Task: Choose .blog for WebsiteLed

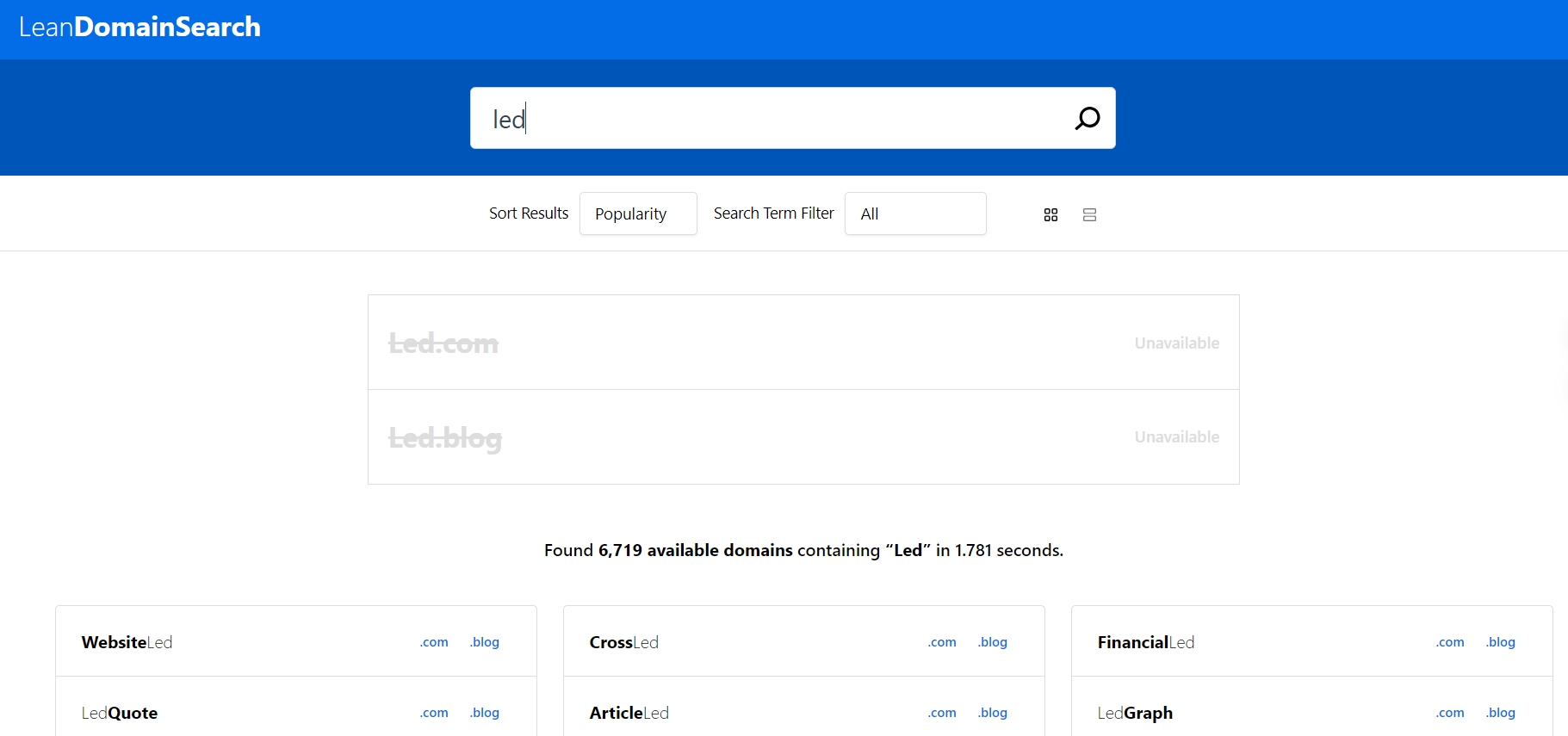Action: coord(485,642)
